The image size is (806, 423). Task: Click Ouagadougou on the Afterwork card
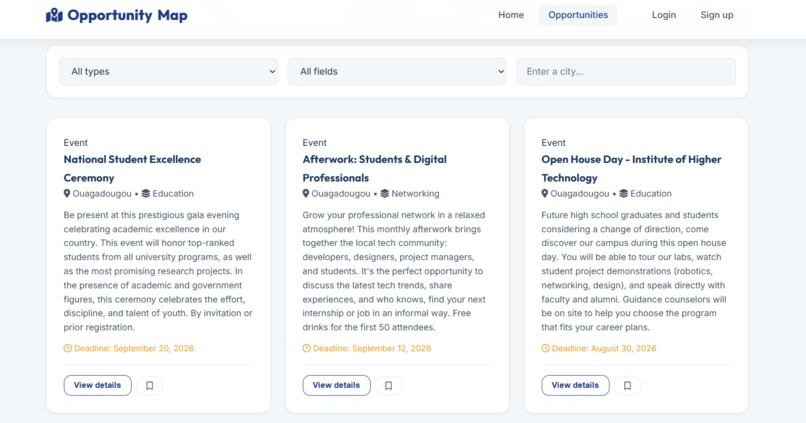point(341,194)
